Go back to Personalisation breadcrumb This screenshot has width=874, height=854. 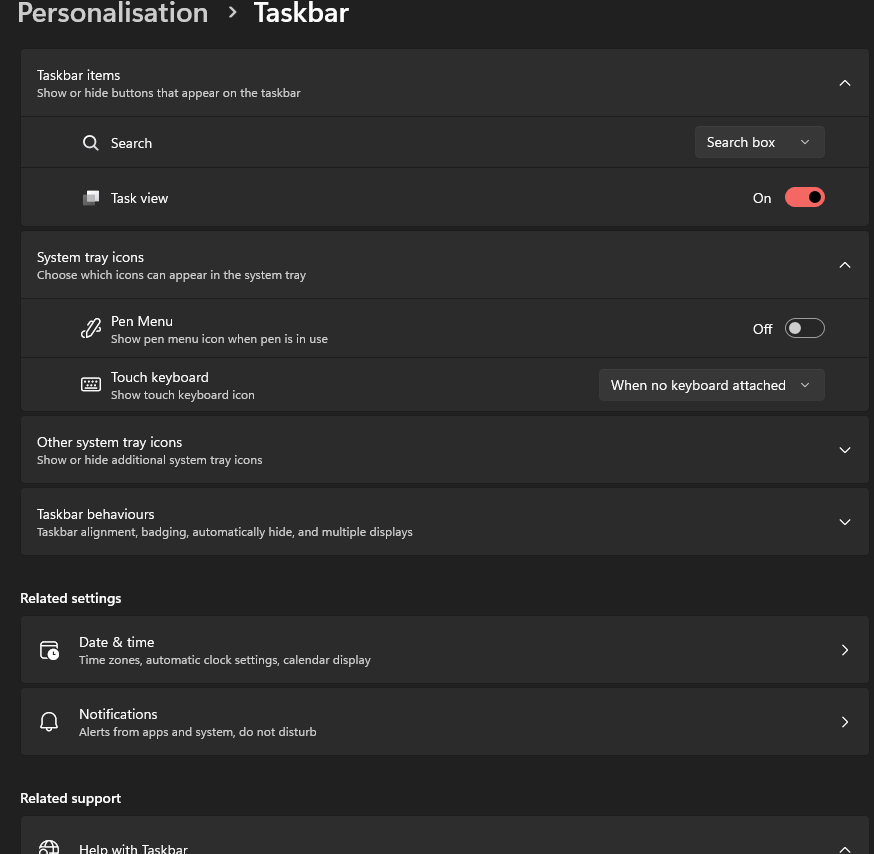113,13
